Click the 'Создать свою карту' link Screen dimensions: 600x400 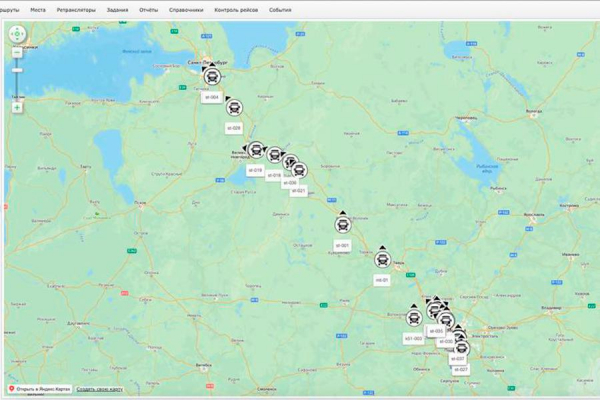click(x=99, y=389)
